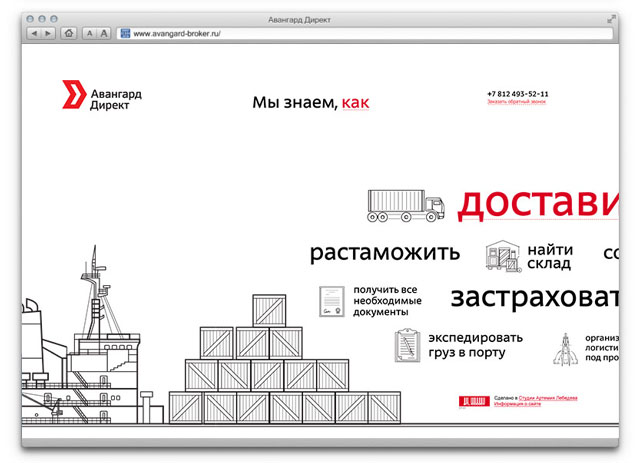Navigate forward in browser

48,33
